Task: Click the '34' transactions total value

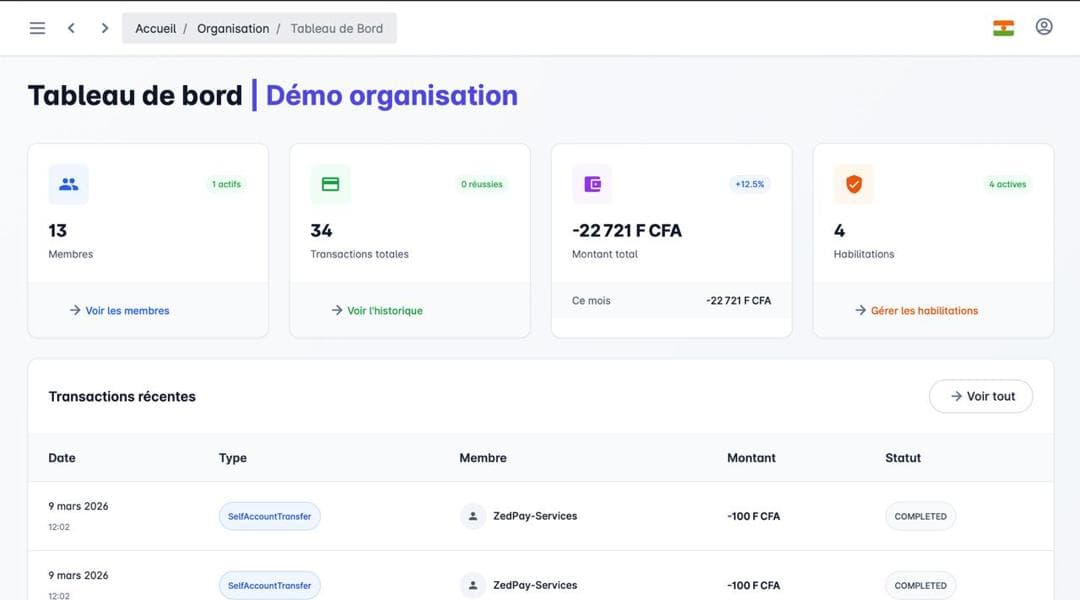Action: point(321,231)
